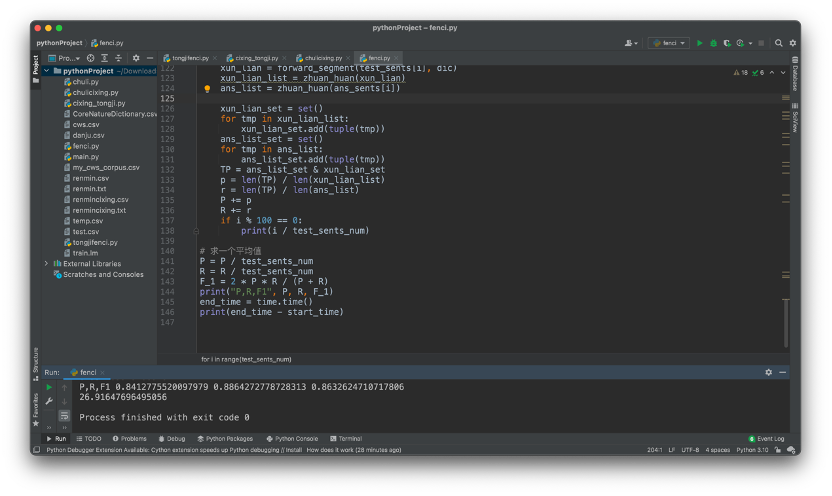832x496 pixels.
Task: Open the user account icon menu
Action: [631, 43]
